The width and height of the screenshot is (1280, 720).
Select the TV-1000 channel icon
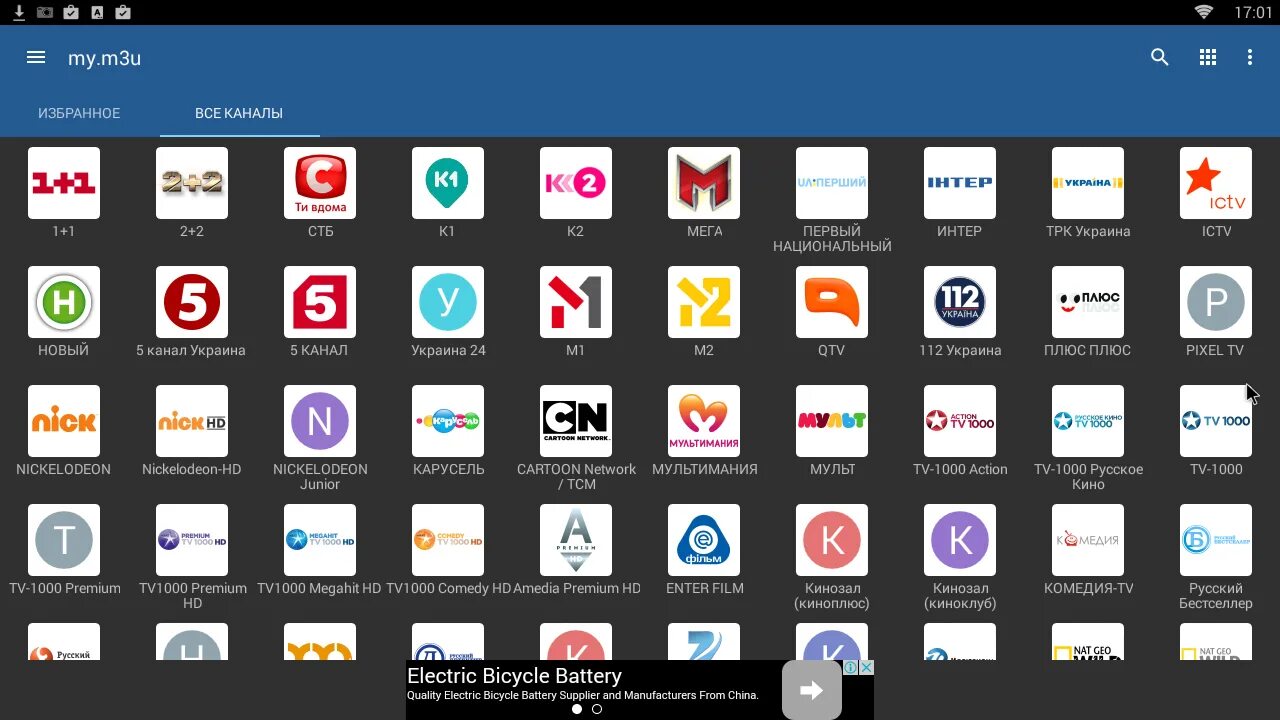1216,421
